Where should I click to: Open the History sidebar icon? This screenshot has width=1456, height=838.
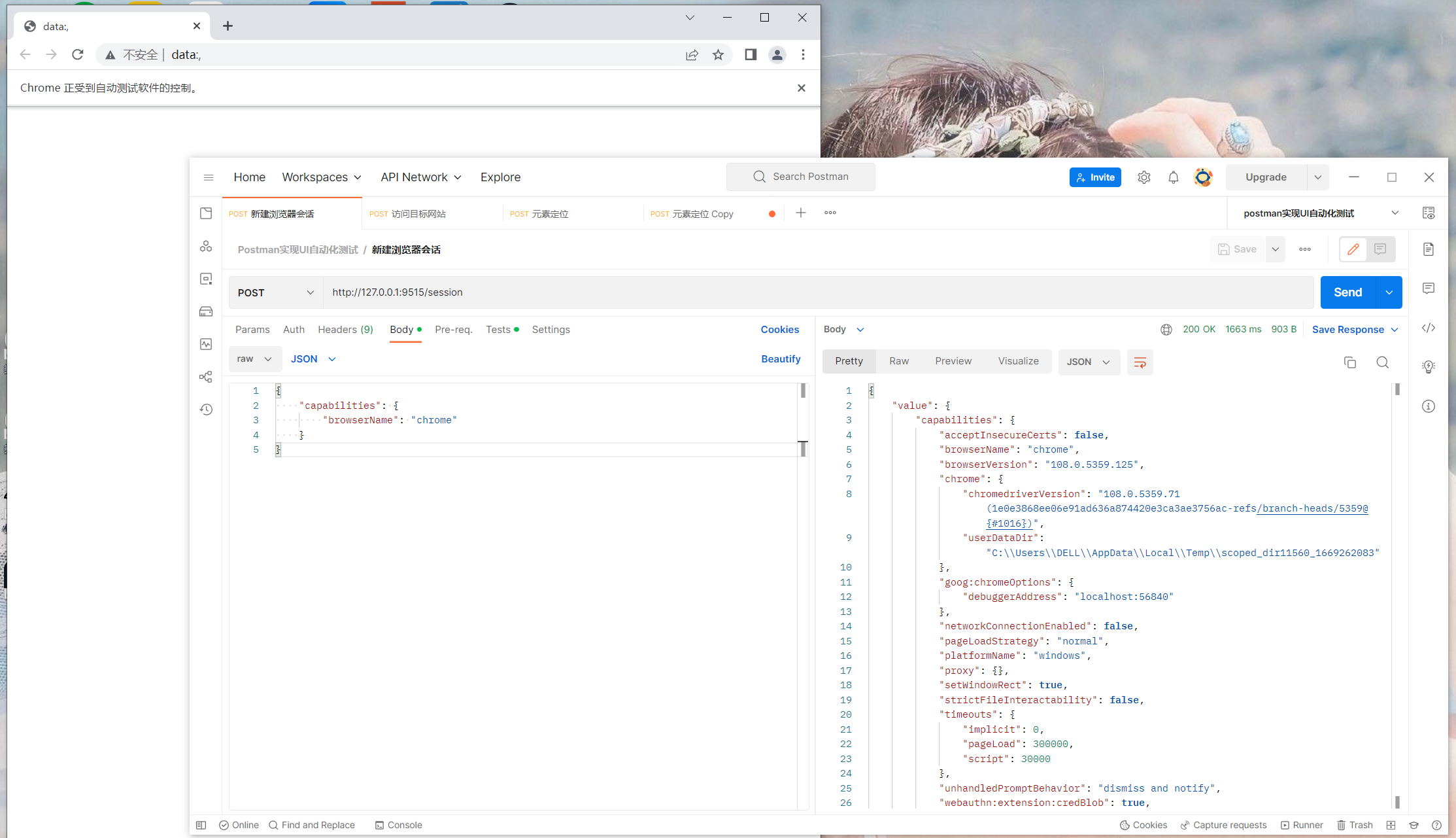coord(206,410)
